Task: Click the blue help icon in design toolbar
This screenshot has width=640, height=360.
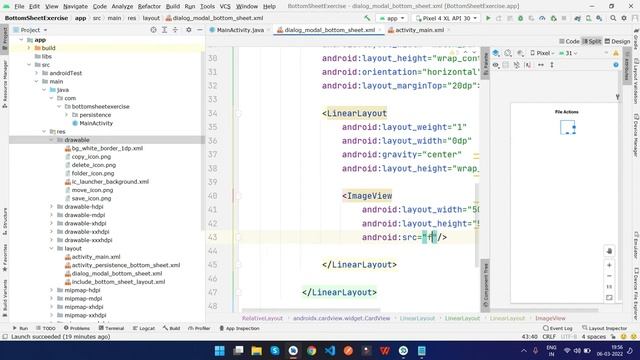Action: 616,65
